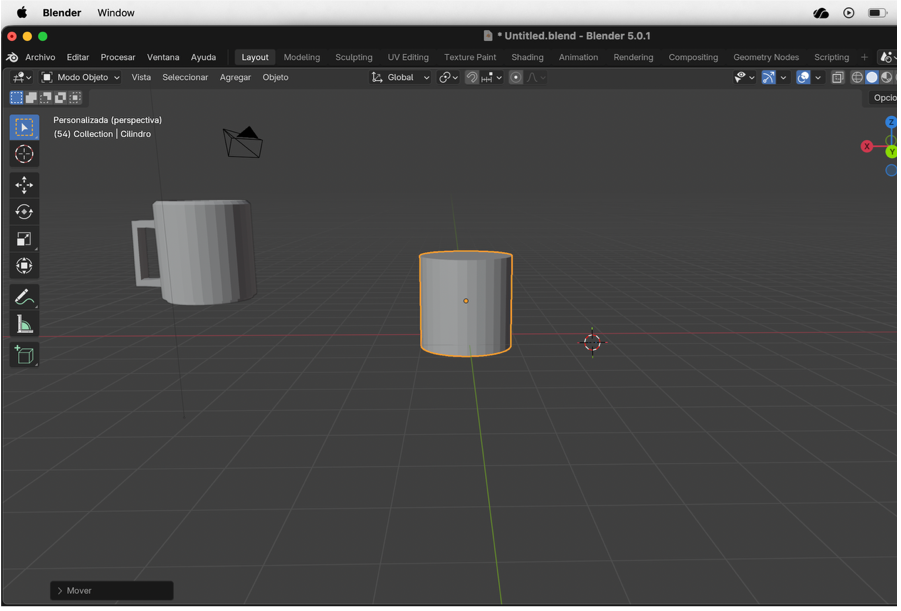Pick the 3D Cursor tool
The image size is (901, 611).
point(24,154)
